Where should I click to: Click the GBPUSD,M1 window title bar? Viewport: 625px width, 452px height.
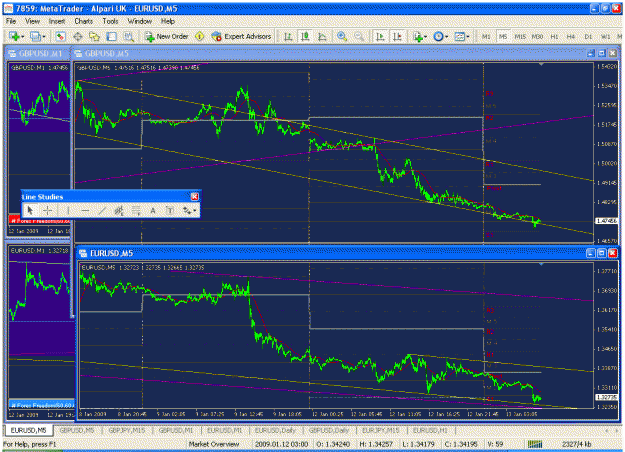pyautogui.click(x=37, y=53)
